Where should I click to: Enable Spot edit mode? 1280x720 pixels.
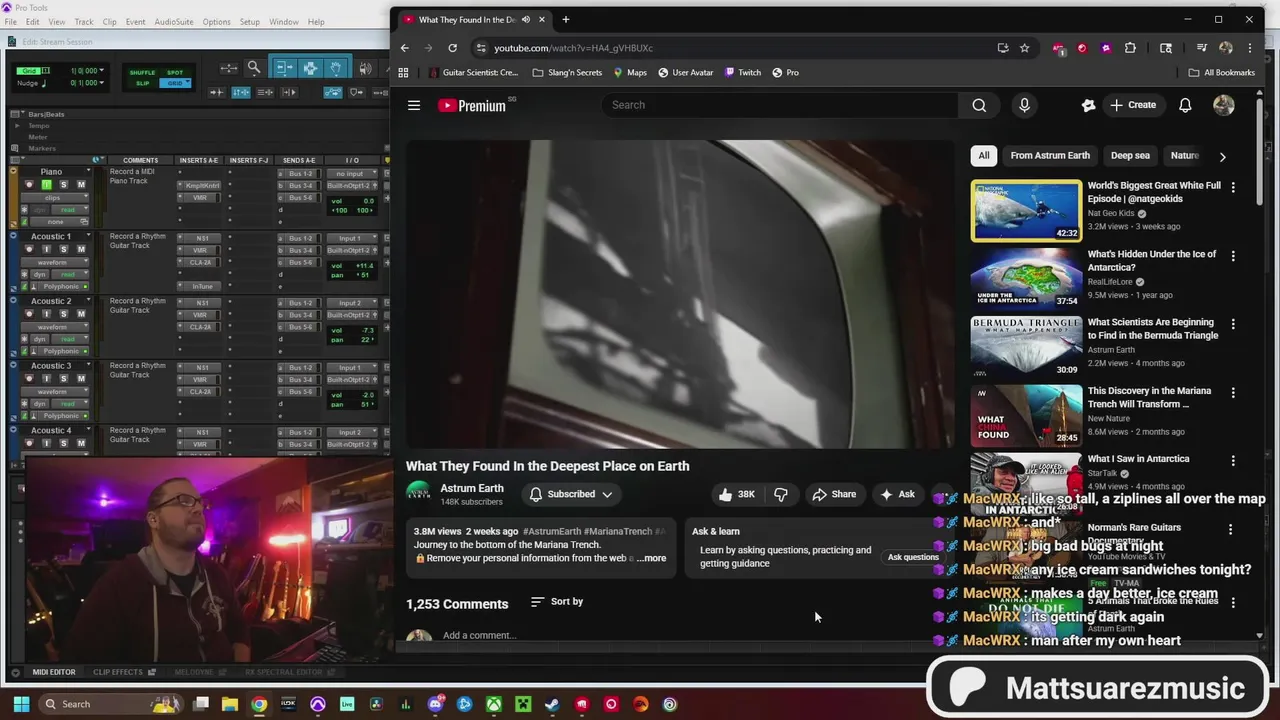point(175,72)
